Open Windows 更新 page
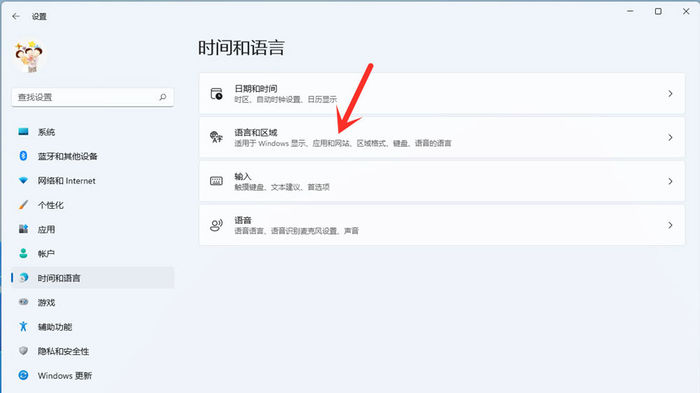This screenshot has height=393, width=700. point(92,376)
